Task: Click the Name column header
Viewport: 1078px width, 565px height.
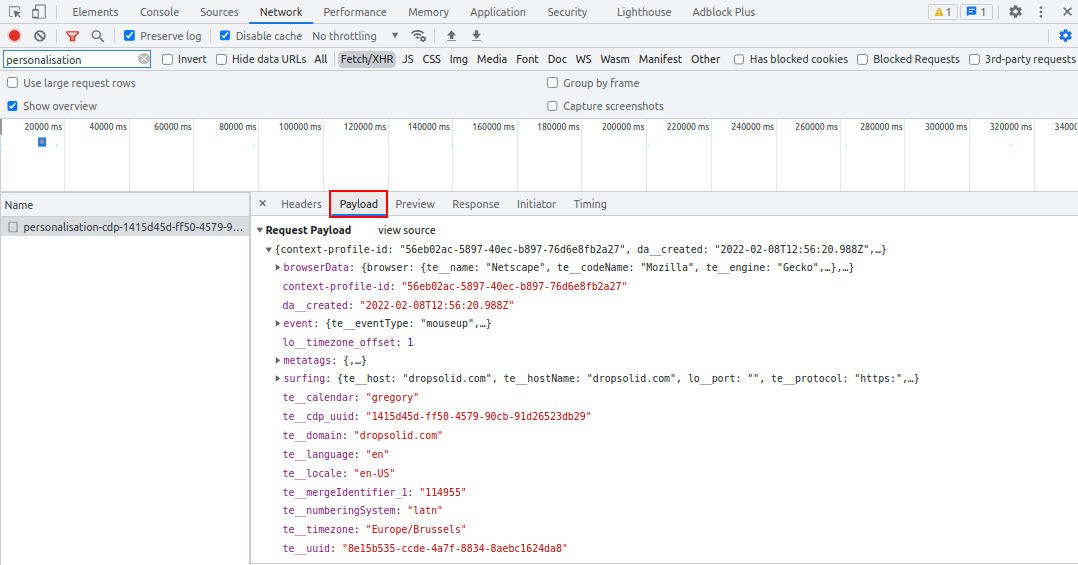Action: (x=124, y=205)
